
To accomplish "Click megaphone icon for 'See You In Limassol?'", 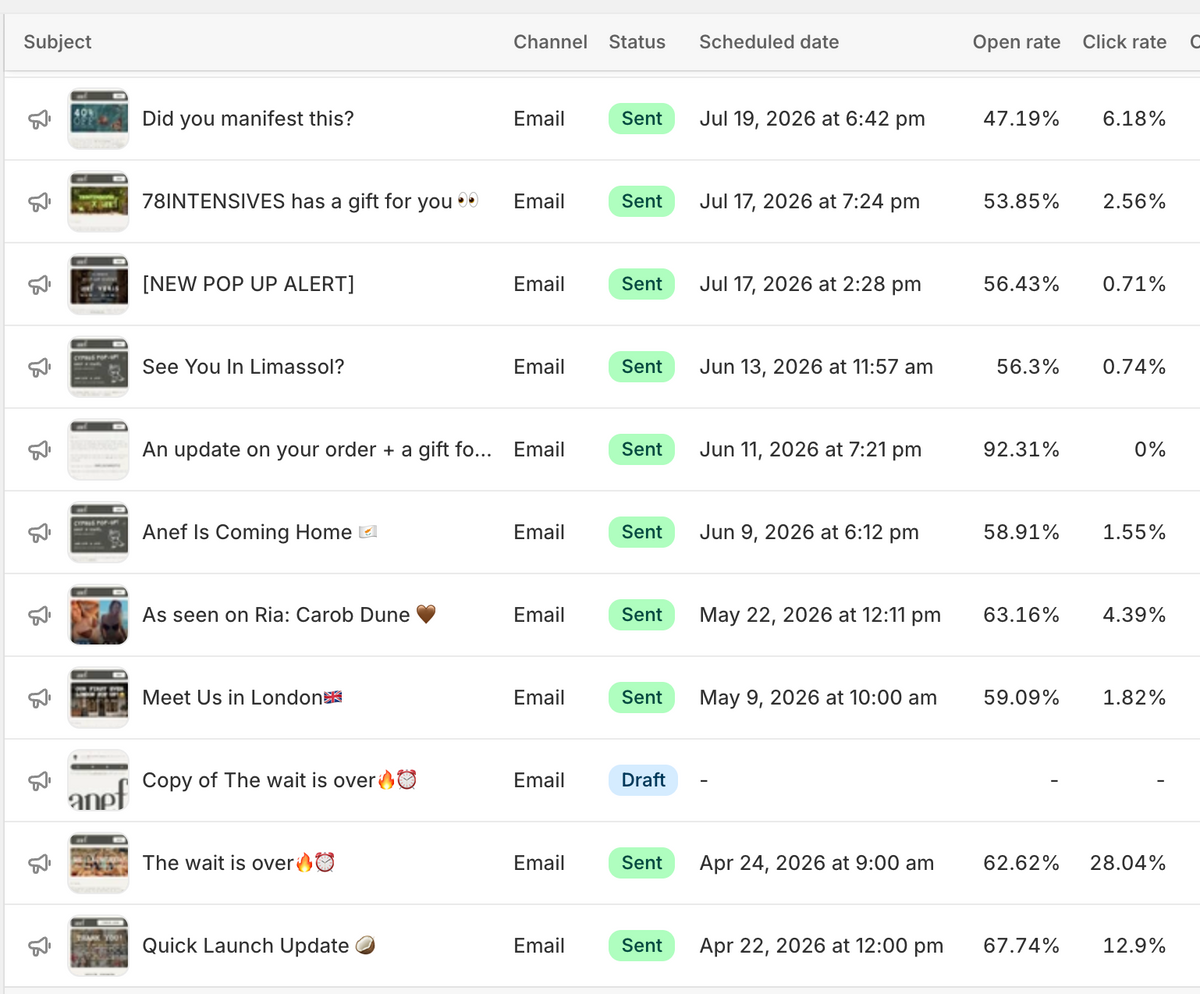I will [x=39, y=367].
